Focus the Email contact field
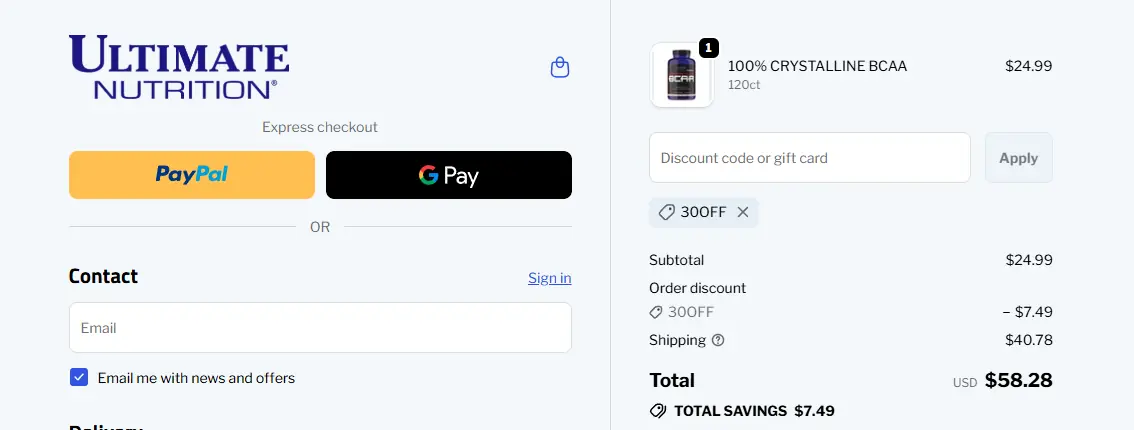This screenshot has width=1134, height=430. pos(320,328)
